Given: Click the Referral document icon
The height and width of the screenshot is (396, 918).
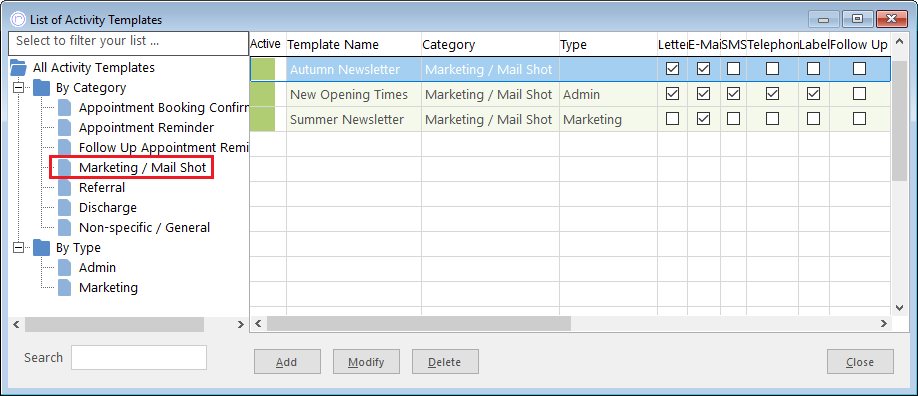Looking at the screenshot, I should point(64,188).
